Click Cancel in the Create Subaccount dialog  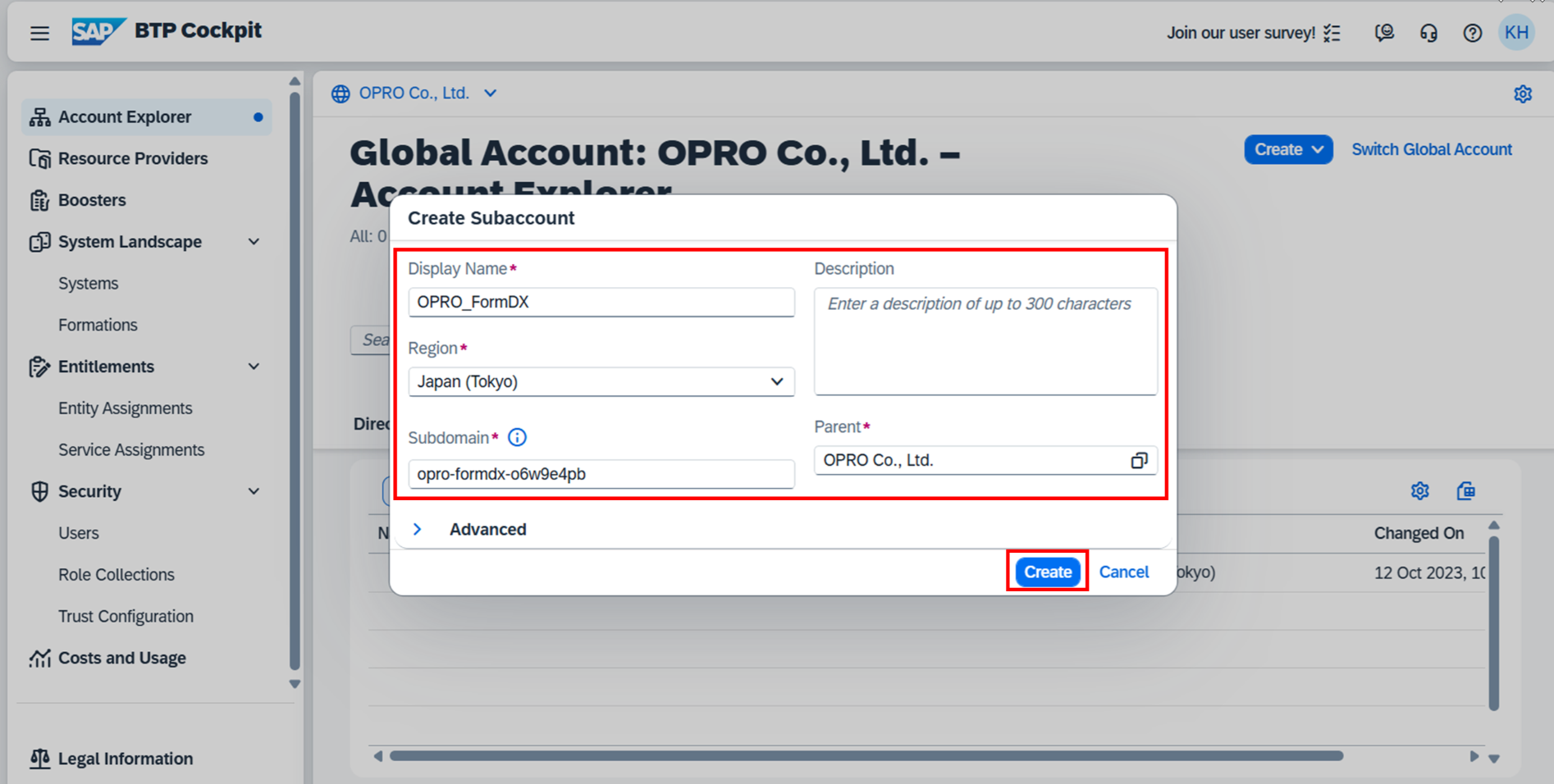[x=1123, y=572]
